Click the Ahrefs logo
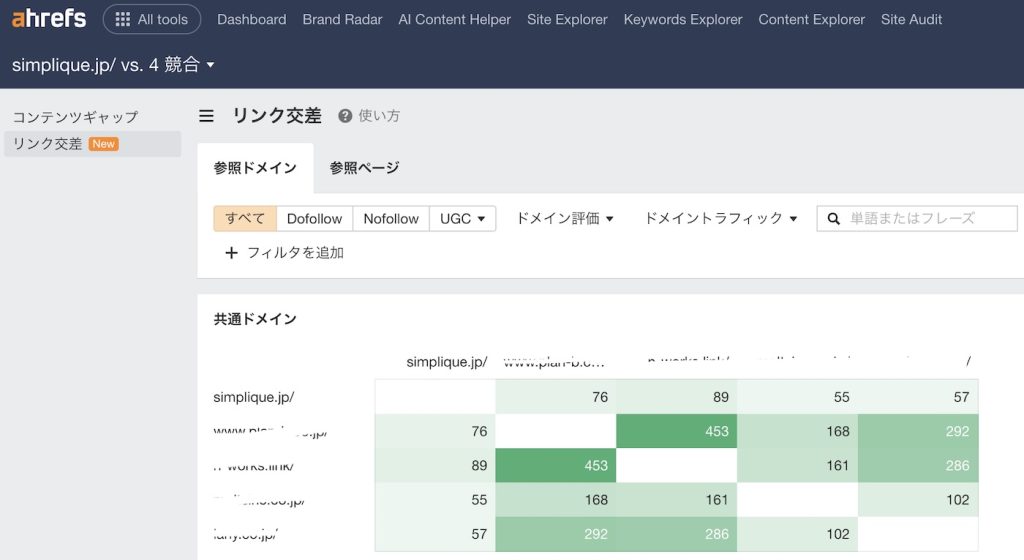 click(x=49, y=18)
